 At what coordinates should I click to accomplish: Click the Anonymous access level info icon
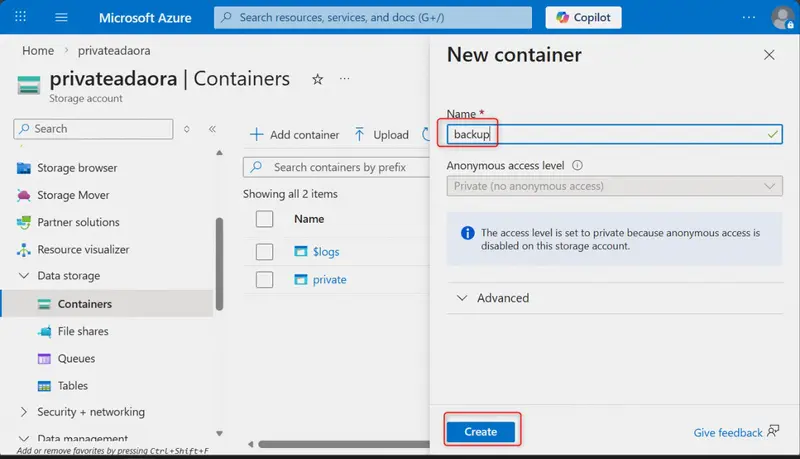tap(577, 165)
